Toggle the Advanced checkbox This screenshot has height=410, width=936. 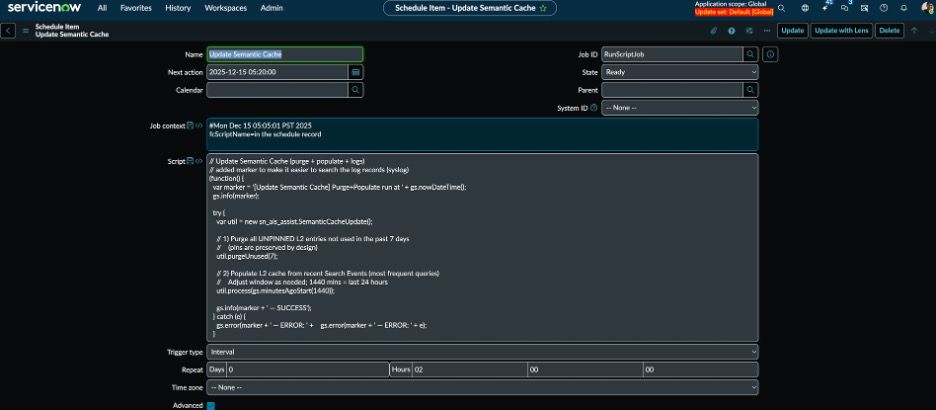point(211,406)
